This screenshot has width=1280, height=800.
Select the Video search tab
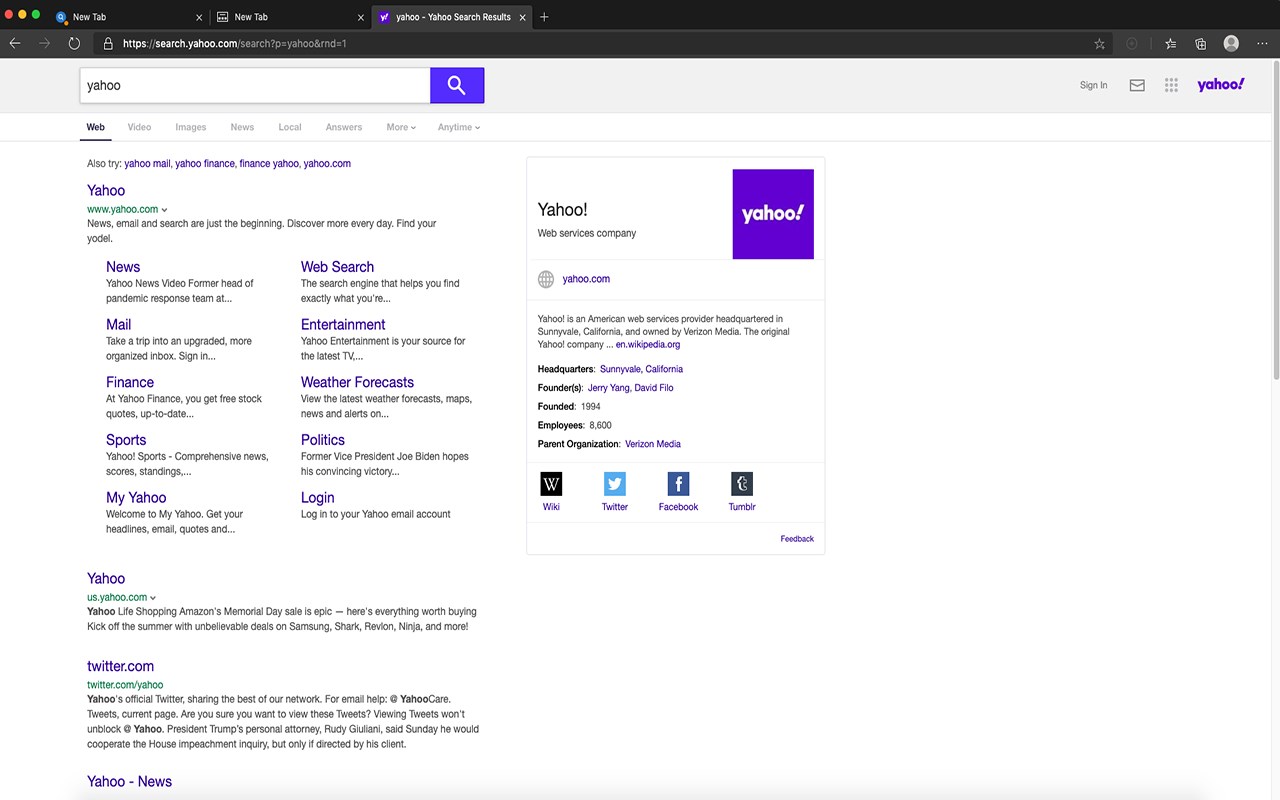point(139,127)
